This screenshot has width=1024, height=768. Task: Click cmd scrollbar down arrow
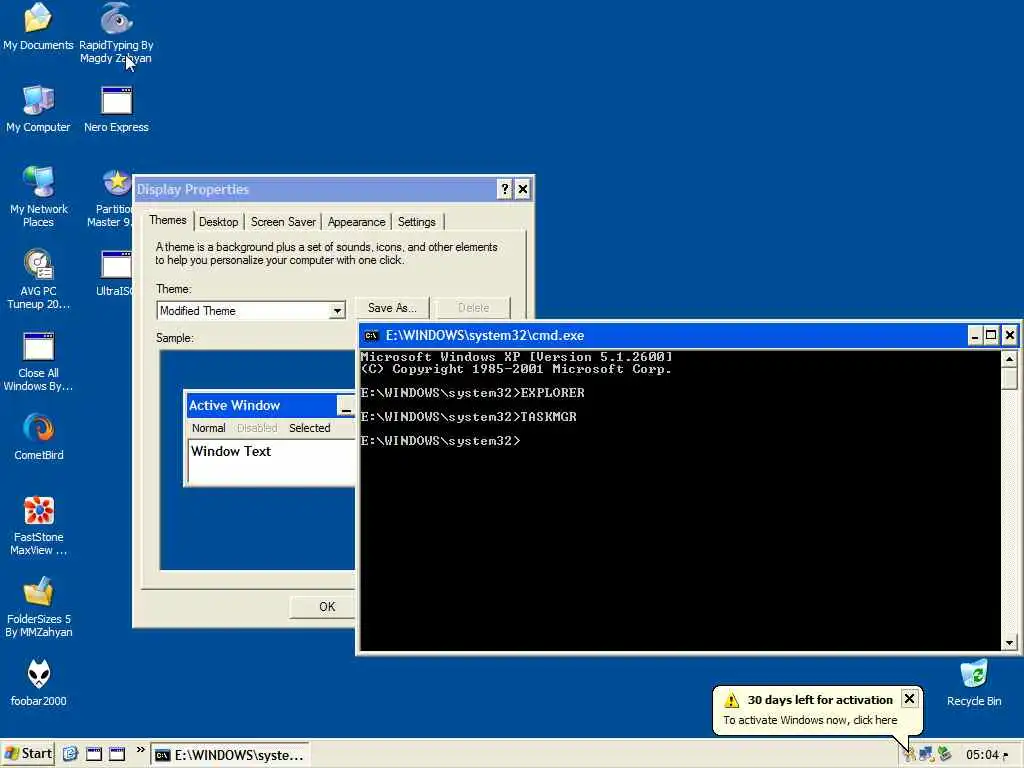tap(1010, 643)
